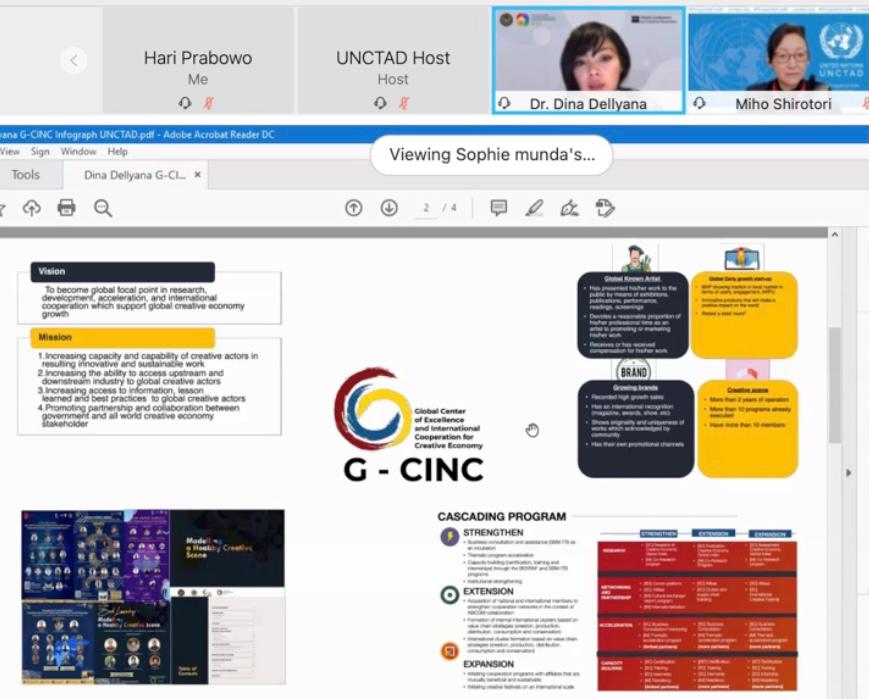
Task: Click the upload to cloud icon
Action: 32,208
